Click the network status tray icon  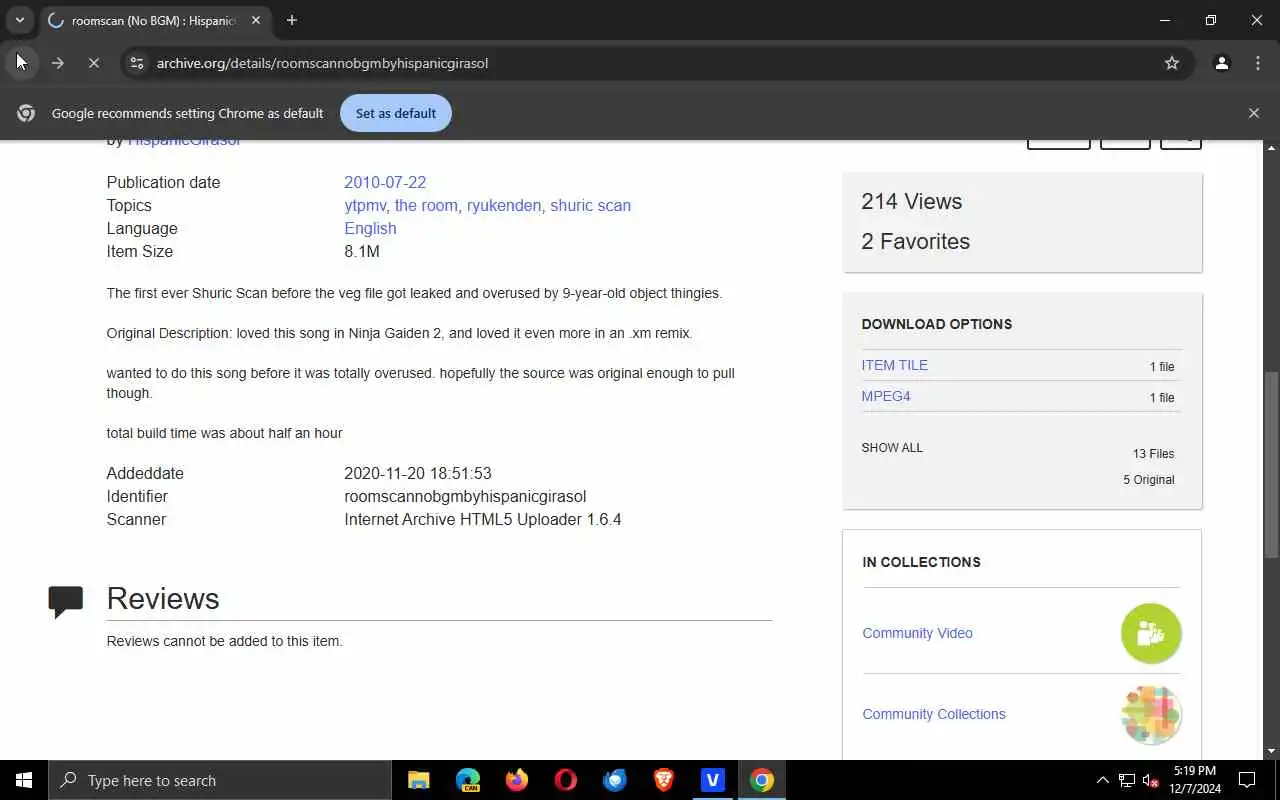tap(1127, 780)
